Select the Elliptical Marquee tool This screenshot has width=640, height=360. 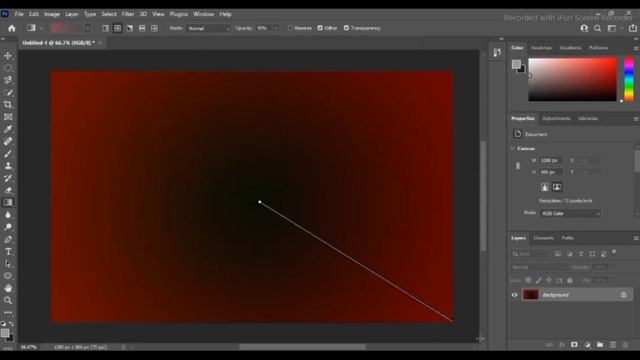[8, 68]
